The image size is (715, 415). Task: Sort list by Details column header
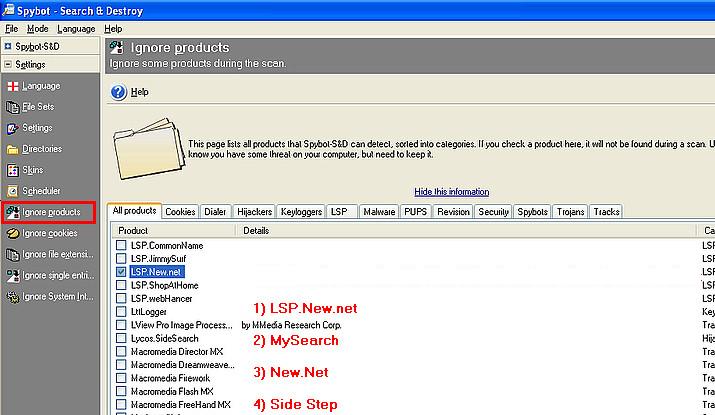[466, 231]
